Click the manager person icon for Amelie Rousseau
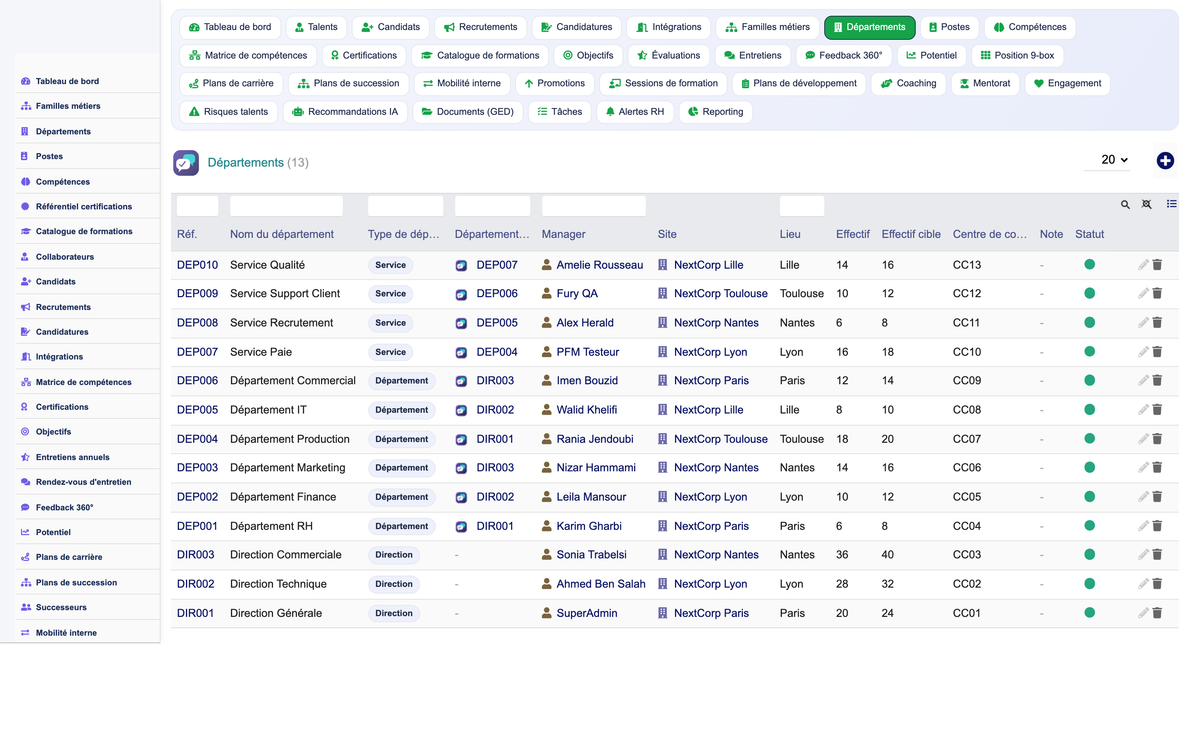The image size is (1200, 743). pyautogui.click(x=547, y=265)
